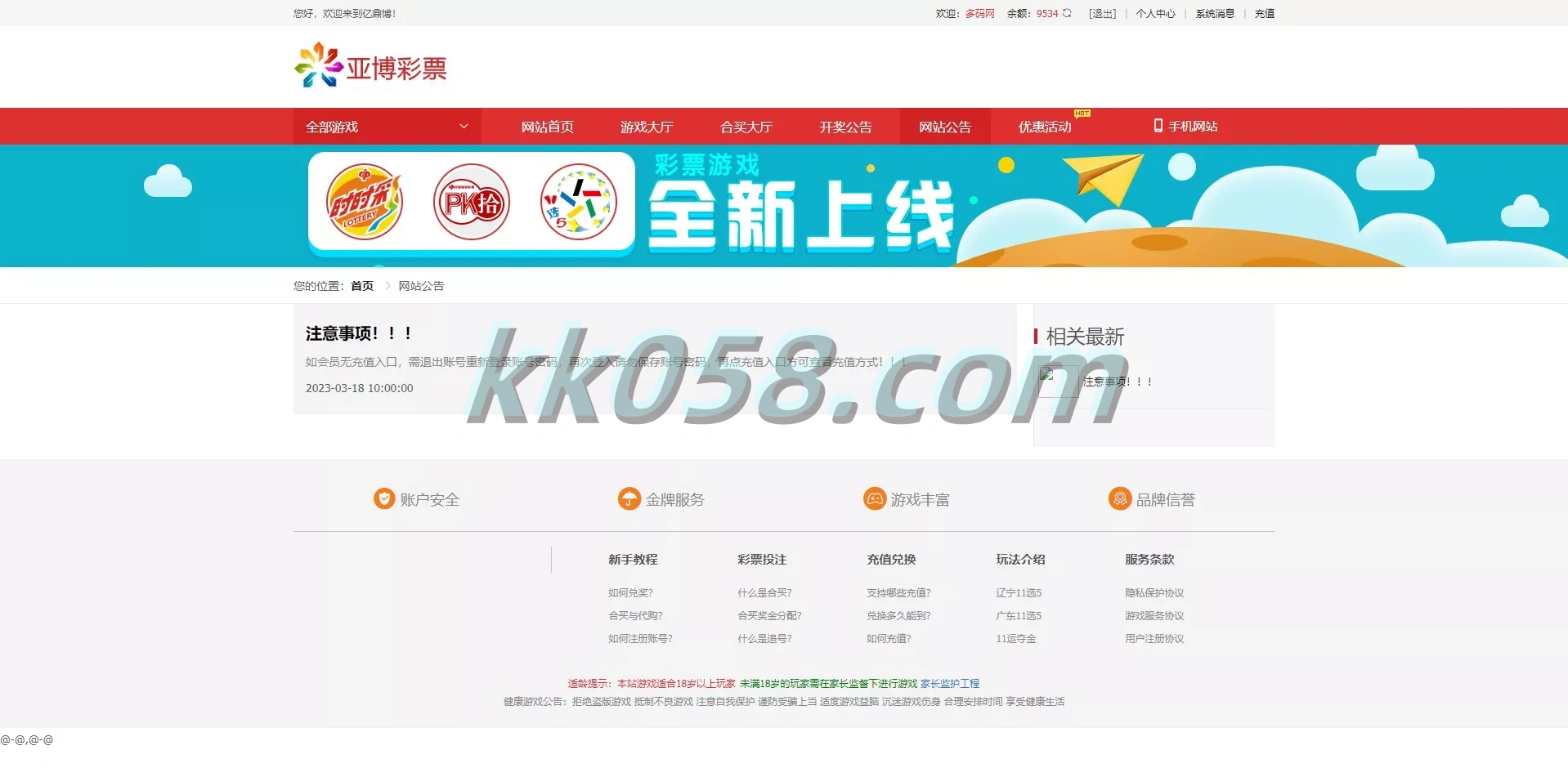Click the 品牌信誉 badge icon

pyautogui.click(x=1119, y=498)
